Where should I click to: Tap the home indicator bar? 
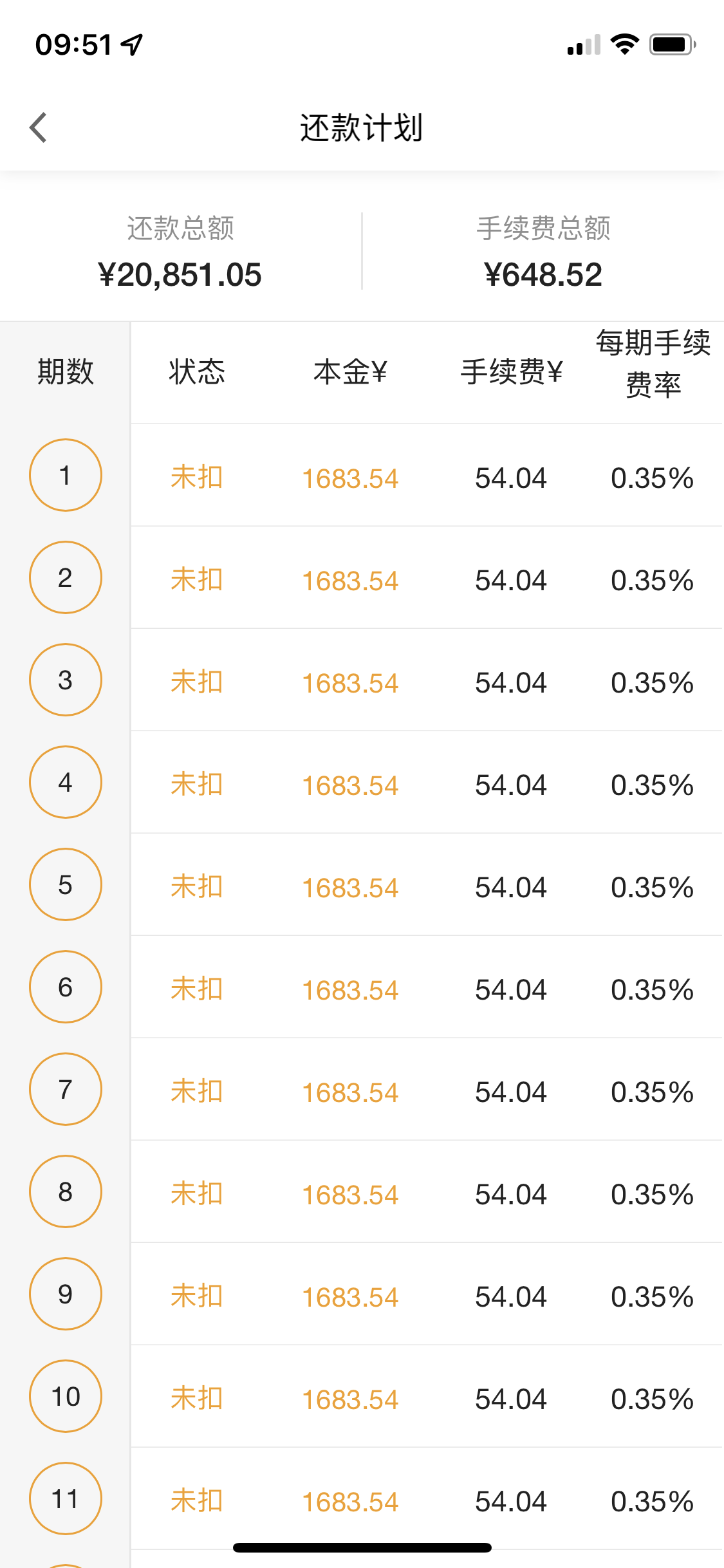click(x=362, y=1547)
